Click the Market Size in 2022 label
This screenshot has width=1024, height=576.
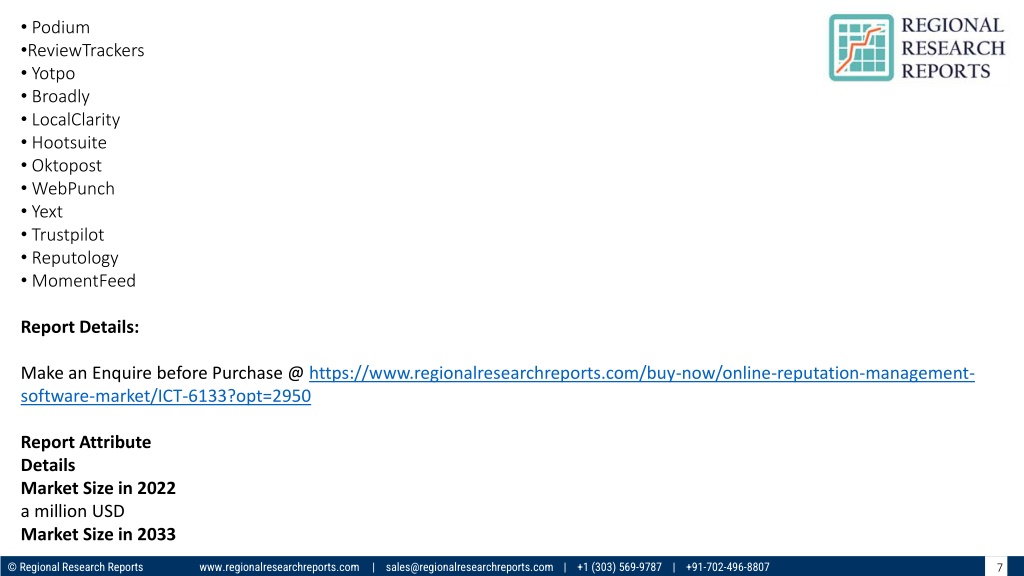tap(98, 488)
